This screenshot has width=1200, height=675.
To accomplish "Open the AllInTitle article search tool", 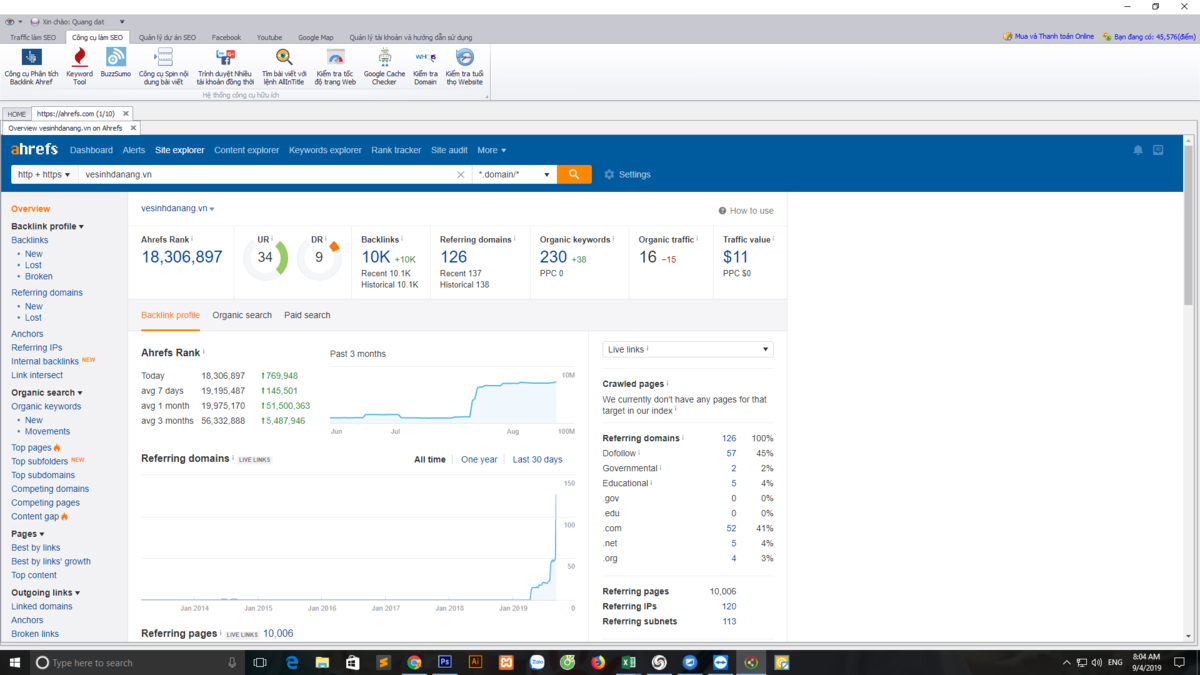I will pyautogui.click(x=284, y=67).
